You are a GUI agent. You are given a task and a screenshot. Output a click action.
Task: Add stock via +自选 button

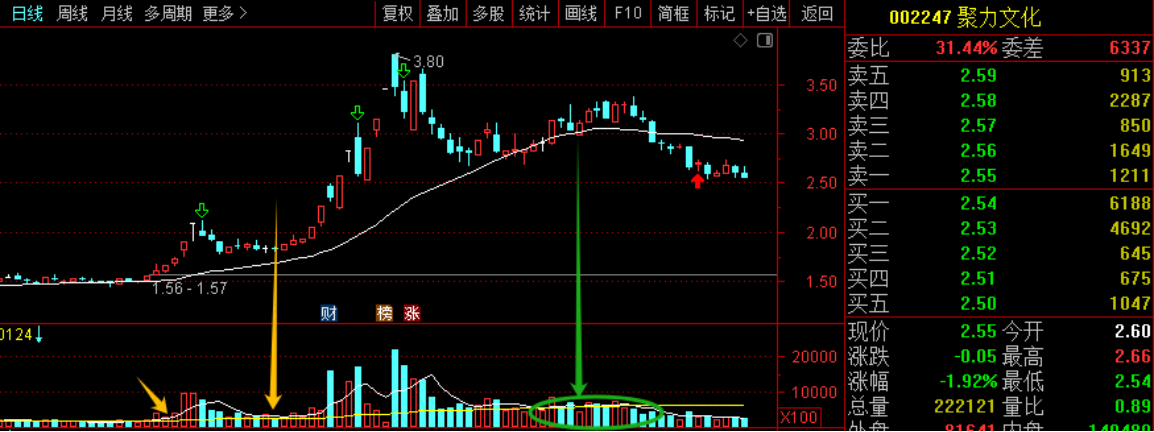pyautogui.click(x=766, y=13)
